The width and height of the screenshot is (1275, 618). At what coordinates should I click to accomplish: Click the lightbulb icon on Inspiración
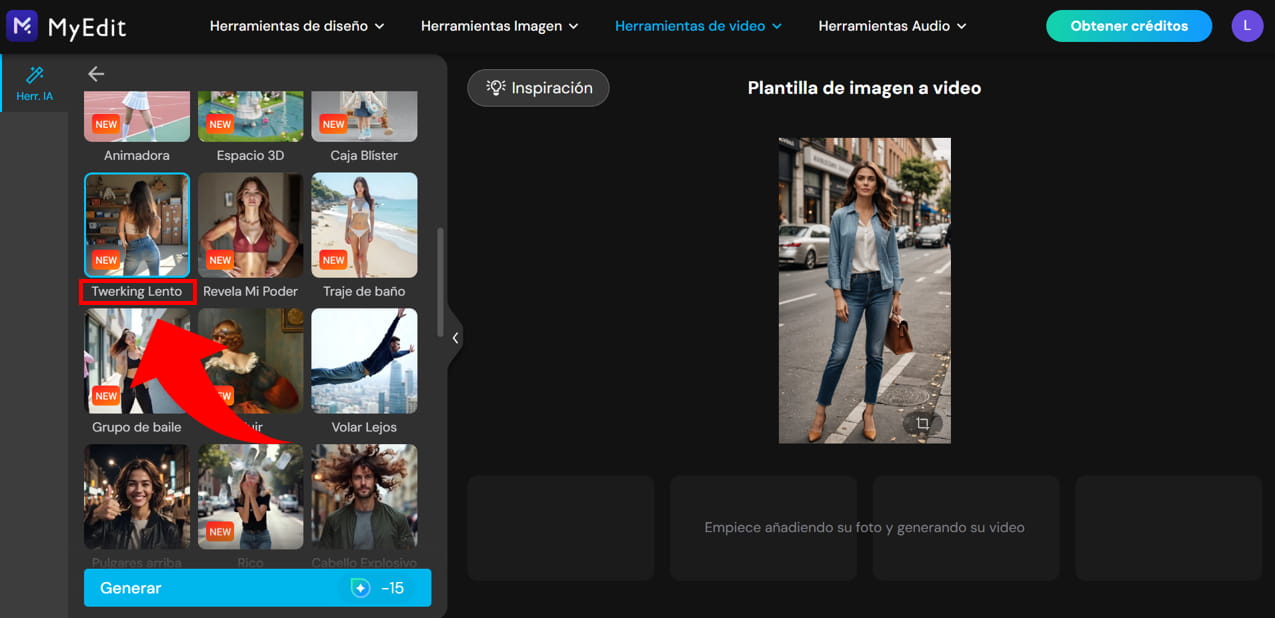click(494, 88)
